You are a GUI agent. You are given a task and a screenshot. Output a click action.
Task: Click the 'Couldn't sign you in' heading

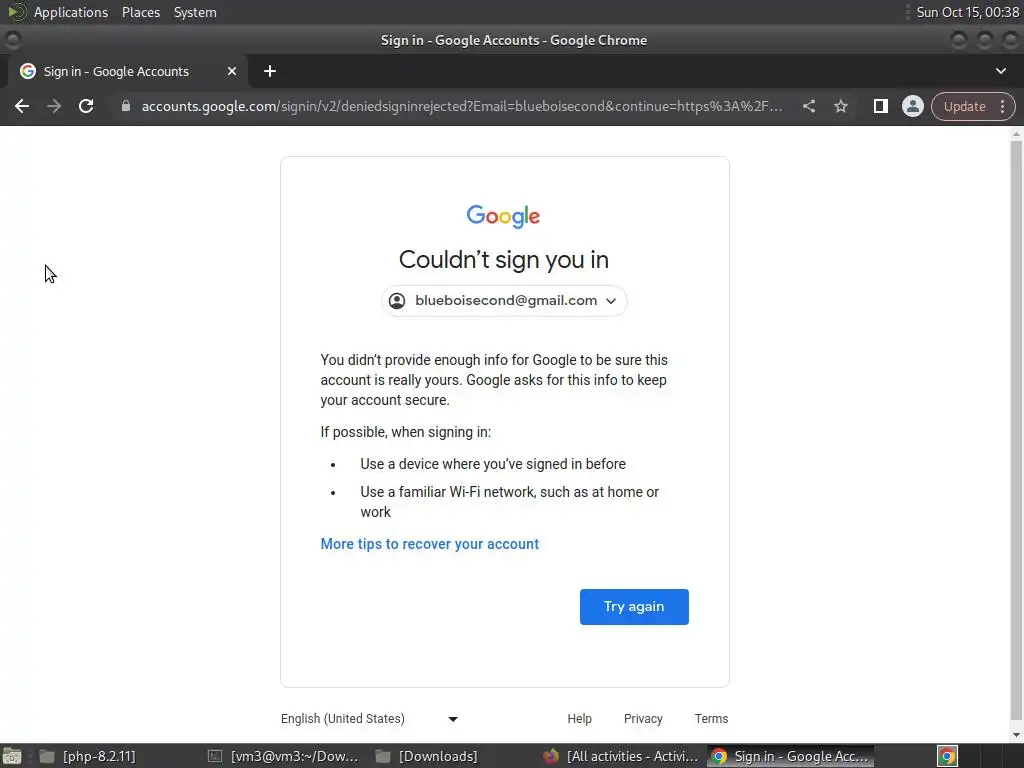coord(504,260)
